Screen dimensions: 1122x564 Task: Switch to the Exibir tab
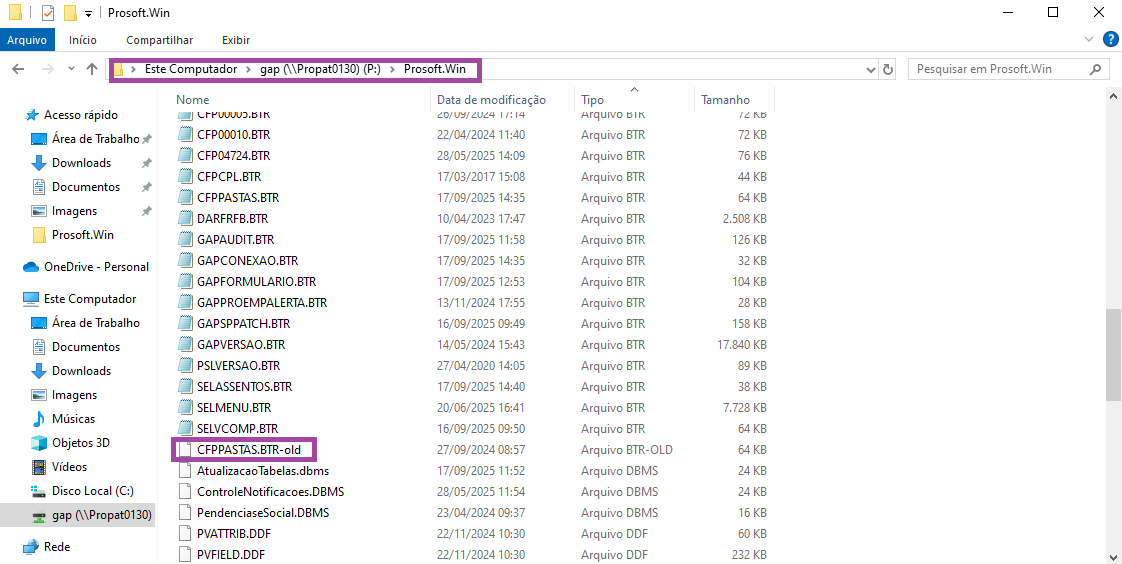(x=236, y=40)
